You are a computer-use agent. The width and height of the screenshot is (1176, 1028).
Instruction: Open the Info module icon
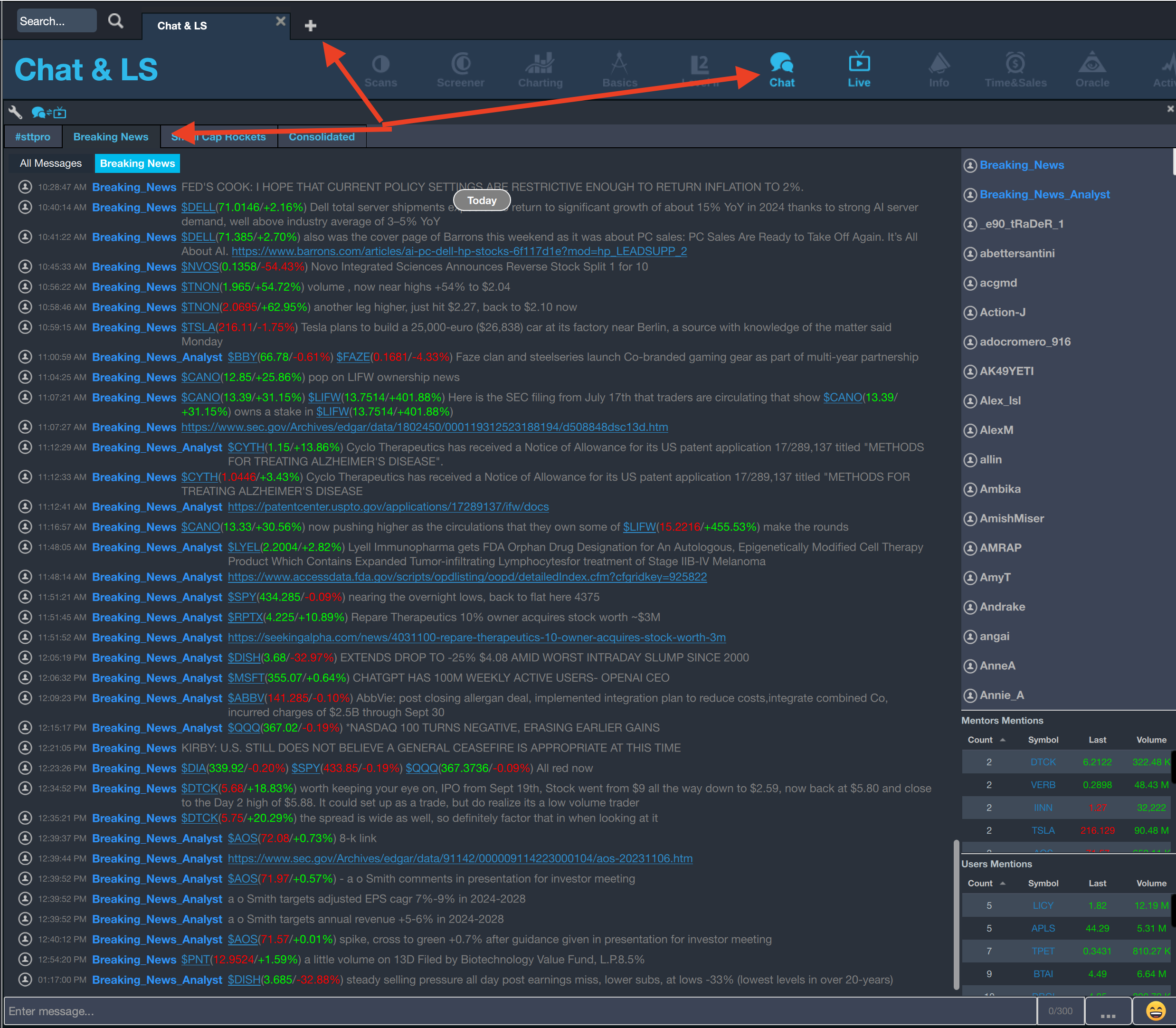pyautogui.click(x=939, y=70)
